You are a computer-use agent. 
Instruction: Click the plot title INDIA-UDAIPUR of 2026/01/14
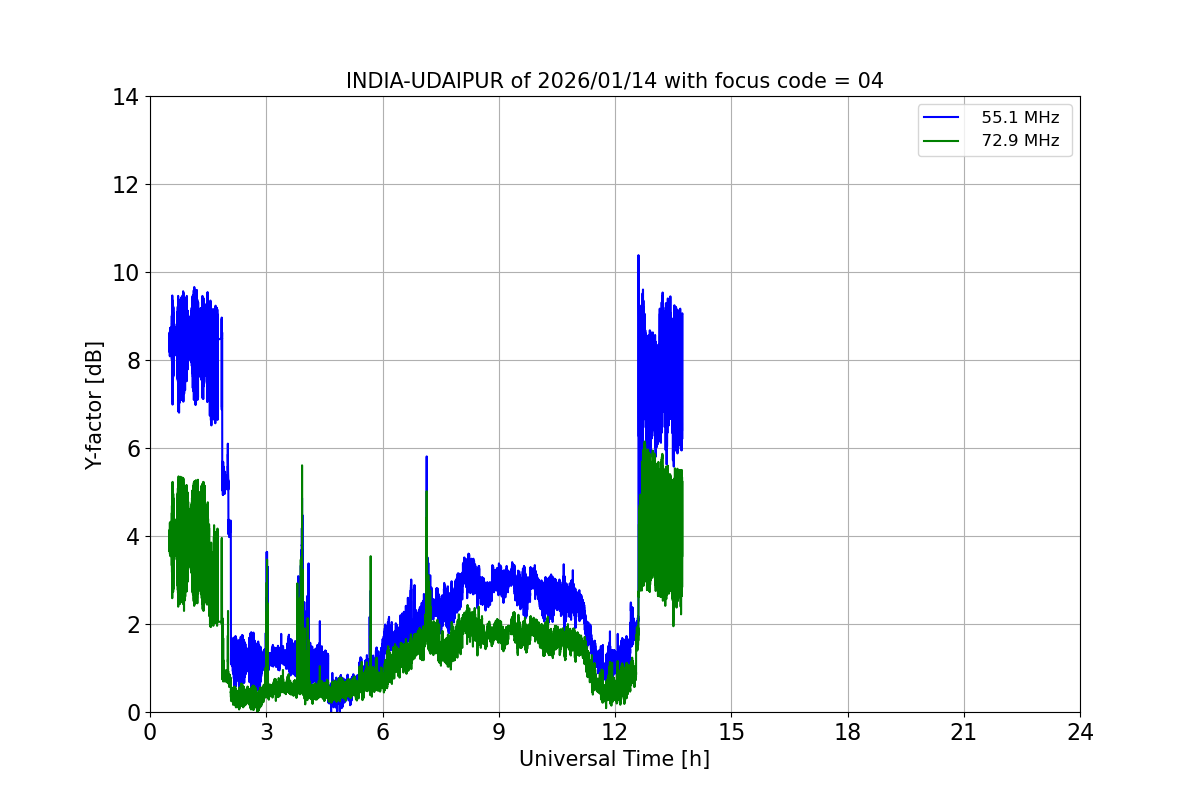click(x=614, y=81)
